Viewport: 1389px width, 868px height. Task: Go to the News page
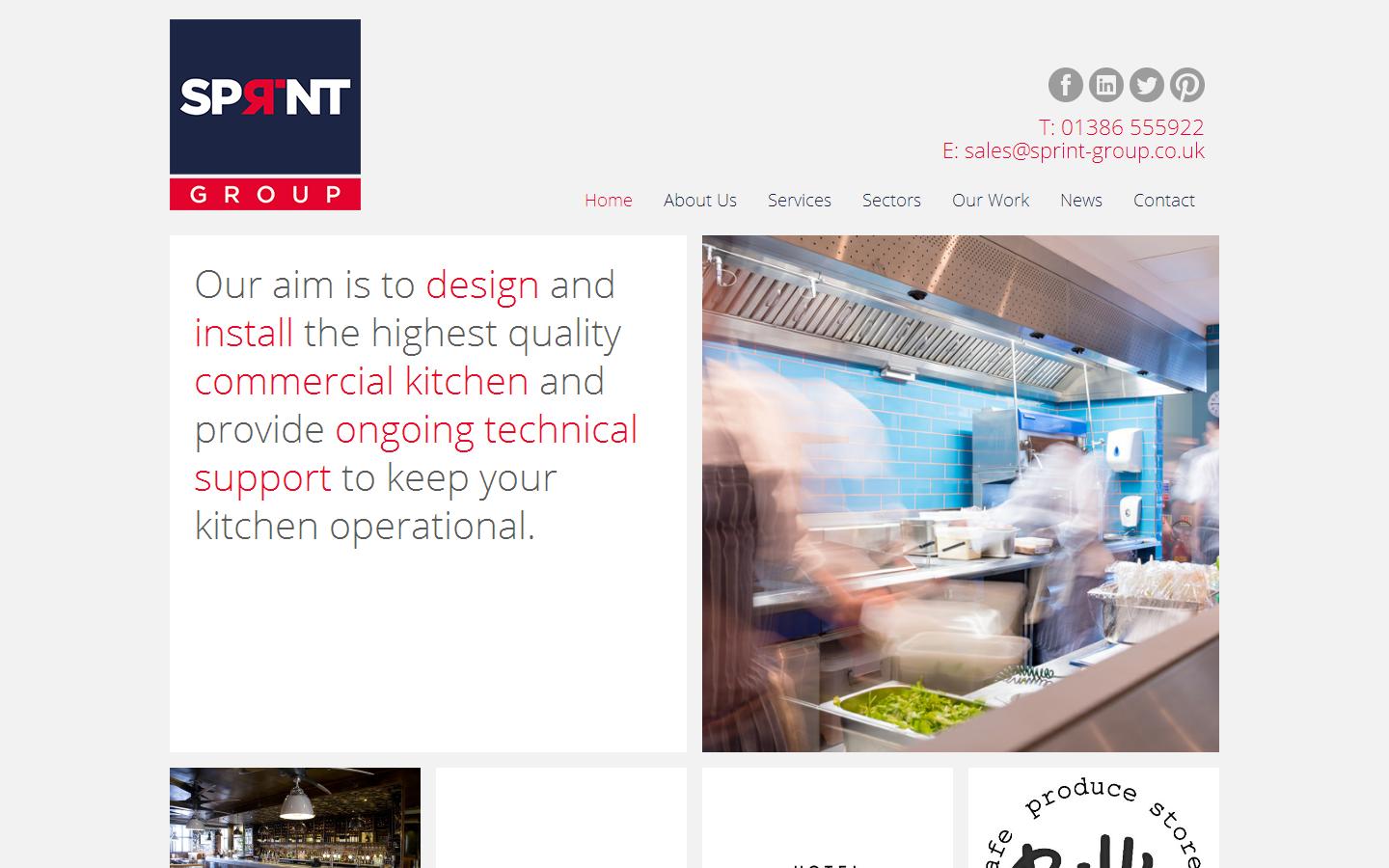pyautogui.click(x=1080, y=201)
